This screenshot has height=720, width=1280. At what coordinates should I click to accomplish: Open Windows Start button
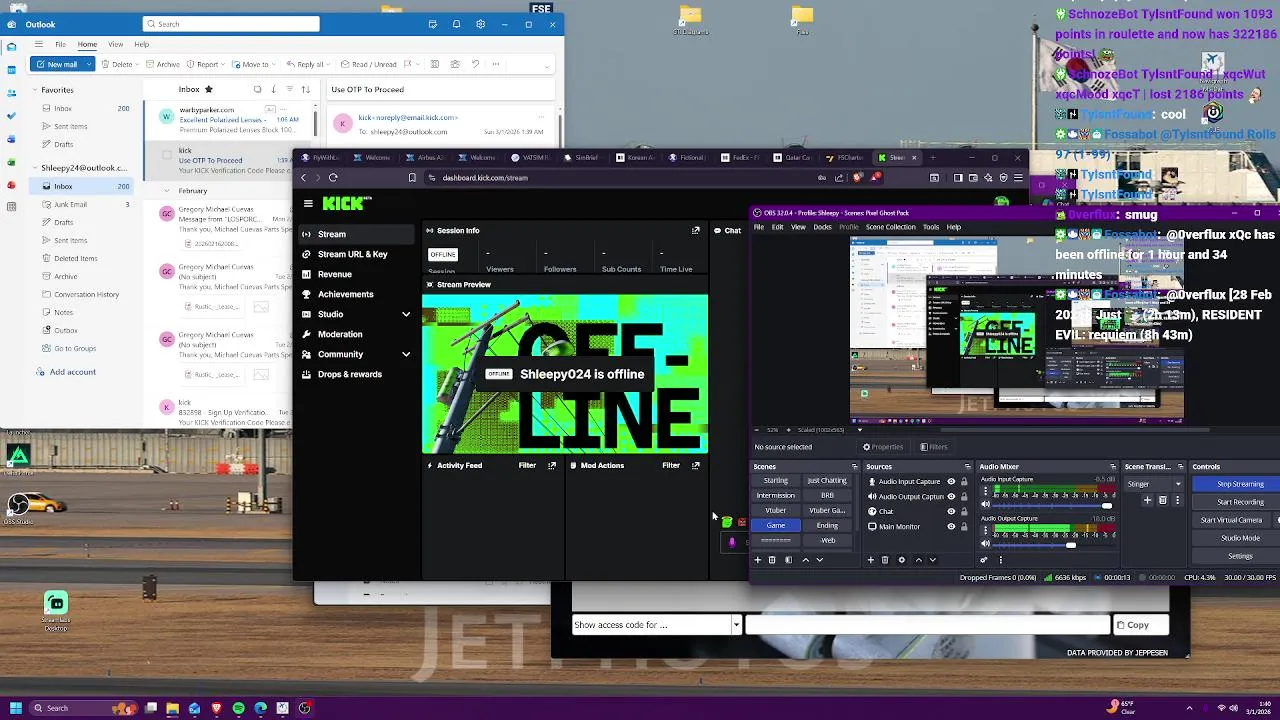[15, 708]
